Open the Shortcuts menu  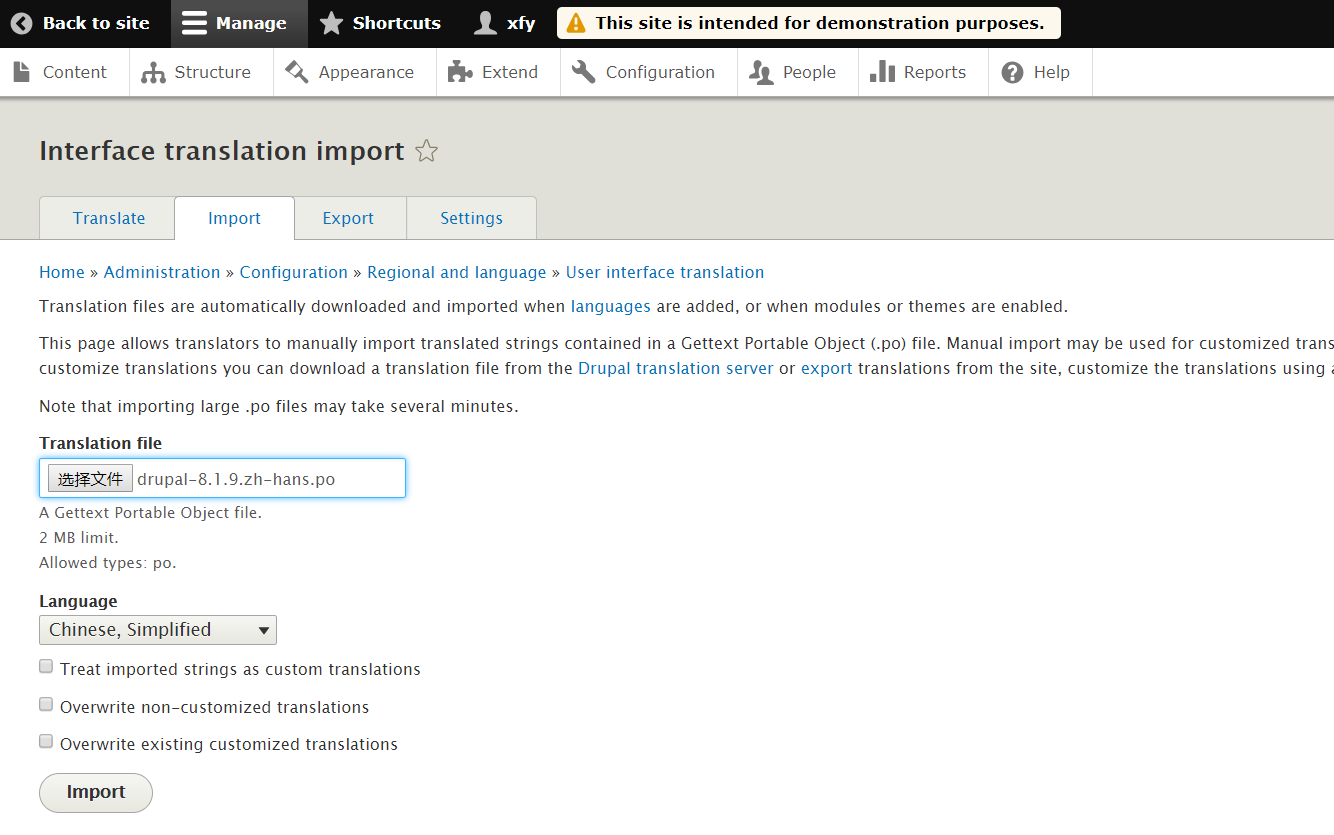click(380, 22)
